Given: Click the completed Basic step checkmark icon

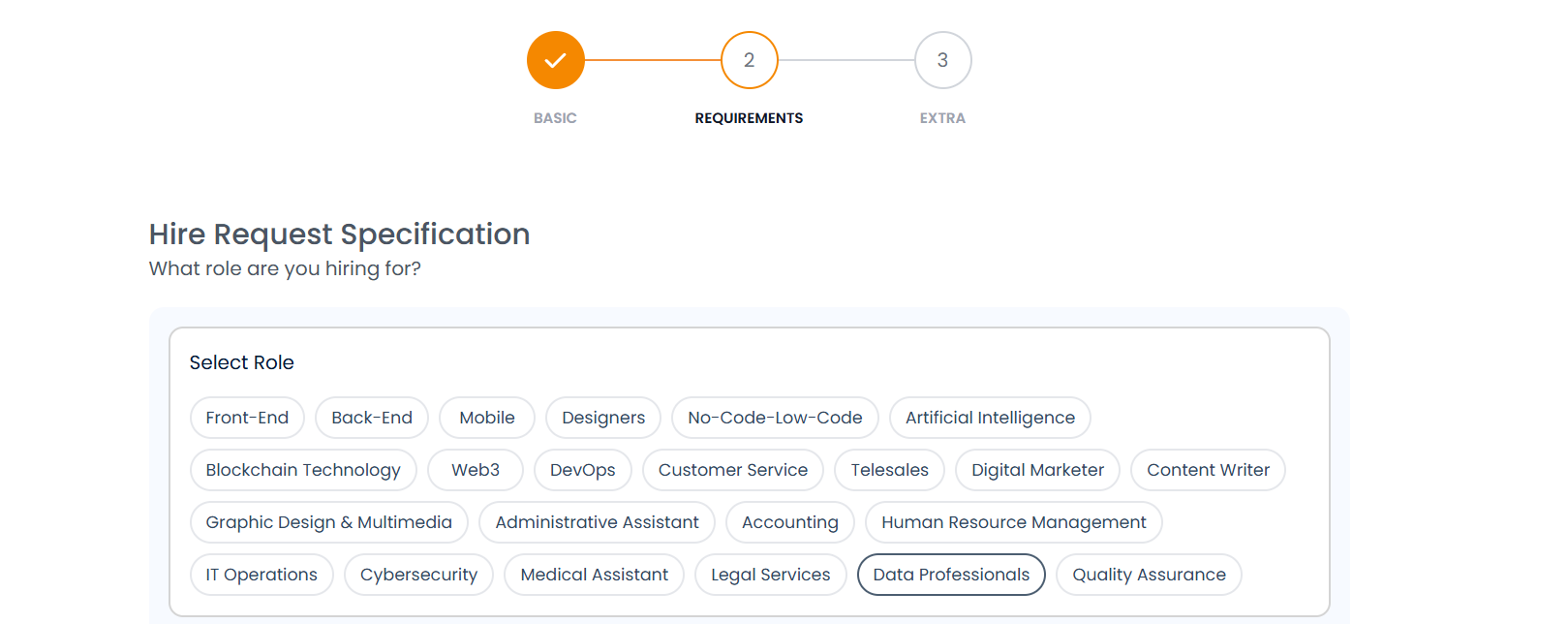Looking at the screenshot, I should point(555,60).
